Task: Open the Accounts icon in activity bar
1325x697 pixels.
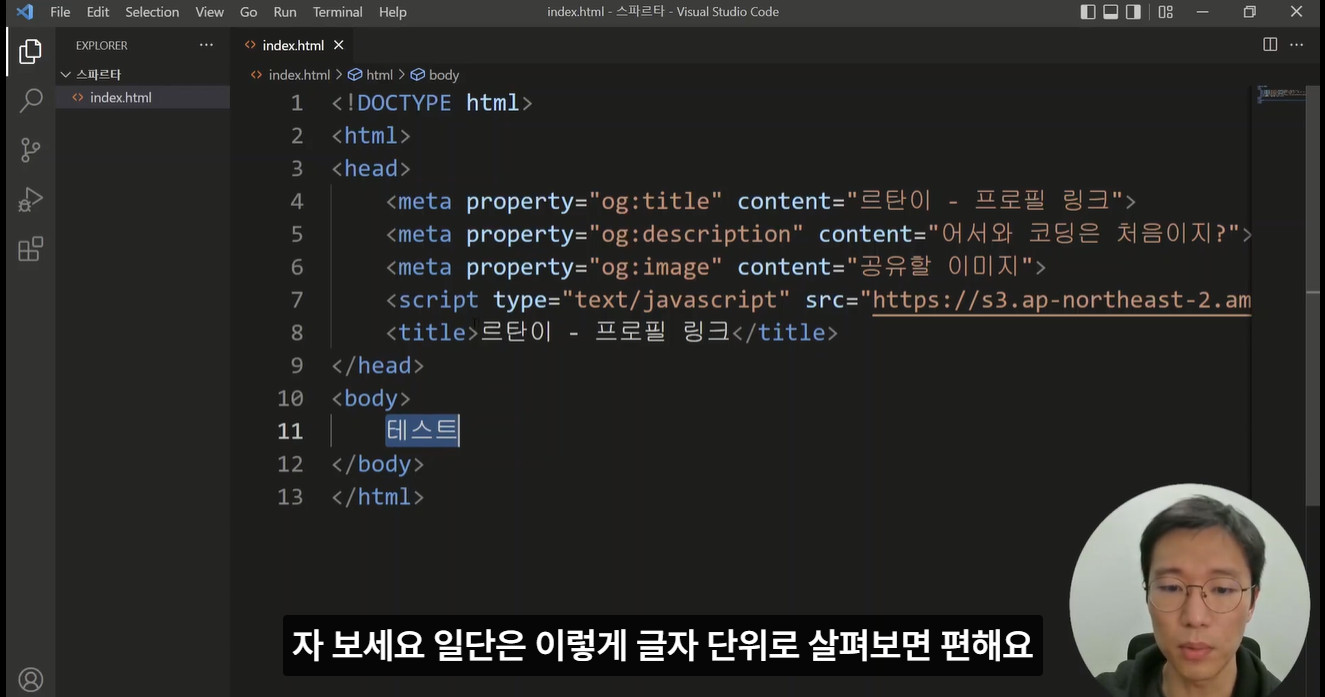Action: click(30, 680)
